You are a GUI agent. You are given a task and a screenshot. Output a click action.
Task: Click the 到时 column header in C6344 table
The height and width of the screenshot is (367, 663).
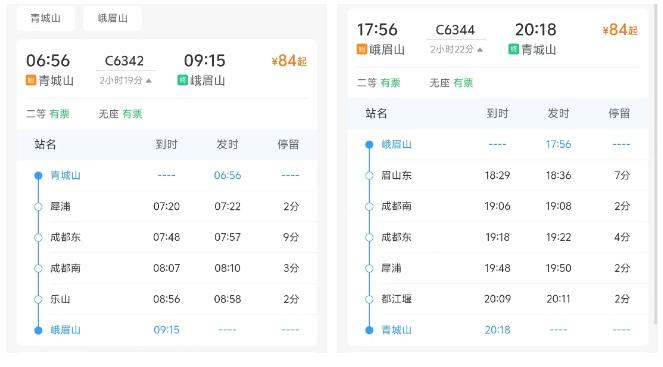[x=497, y=113]
